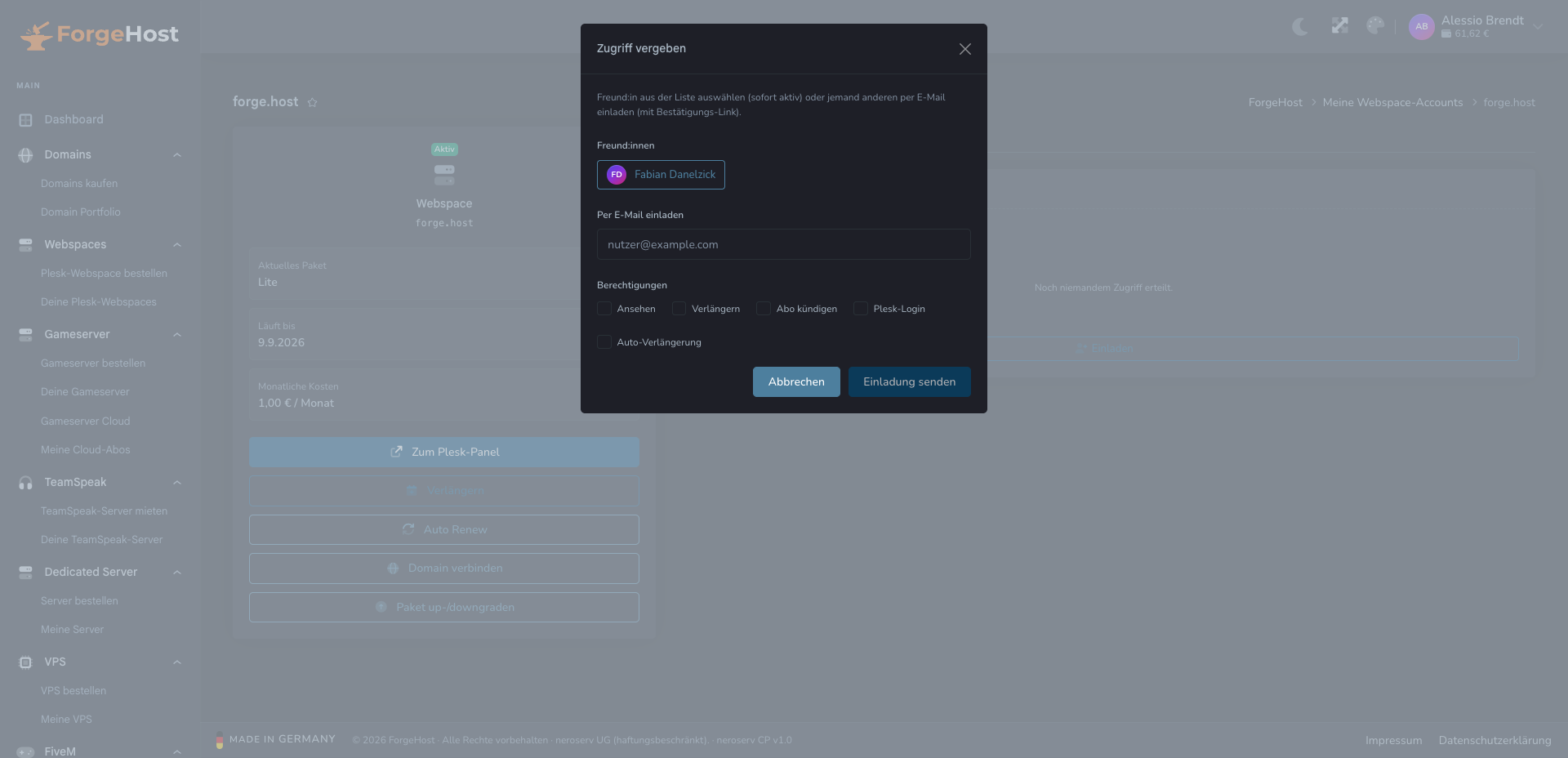
Task: Click the German flag icon in footer
Action: (x=220, y=740)
